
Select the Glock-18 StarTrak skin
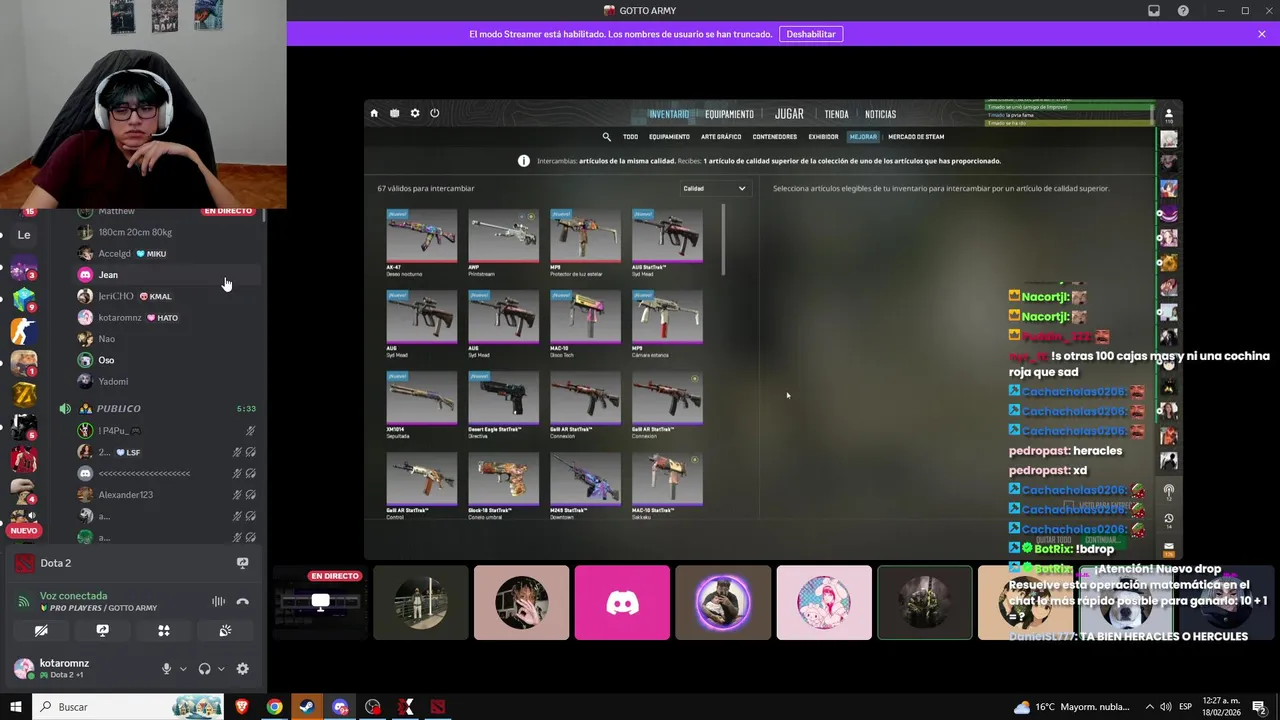pos(503,485)
